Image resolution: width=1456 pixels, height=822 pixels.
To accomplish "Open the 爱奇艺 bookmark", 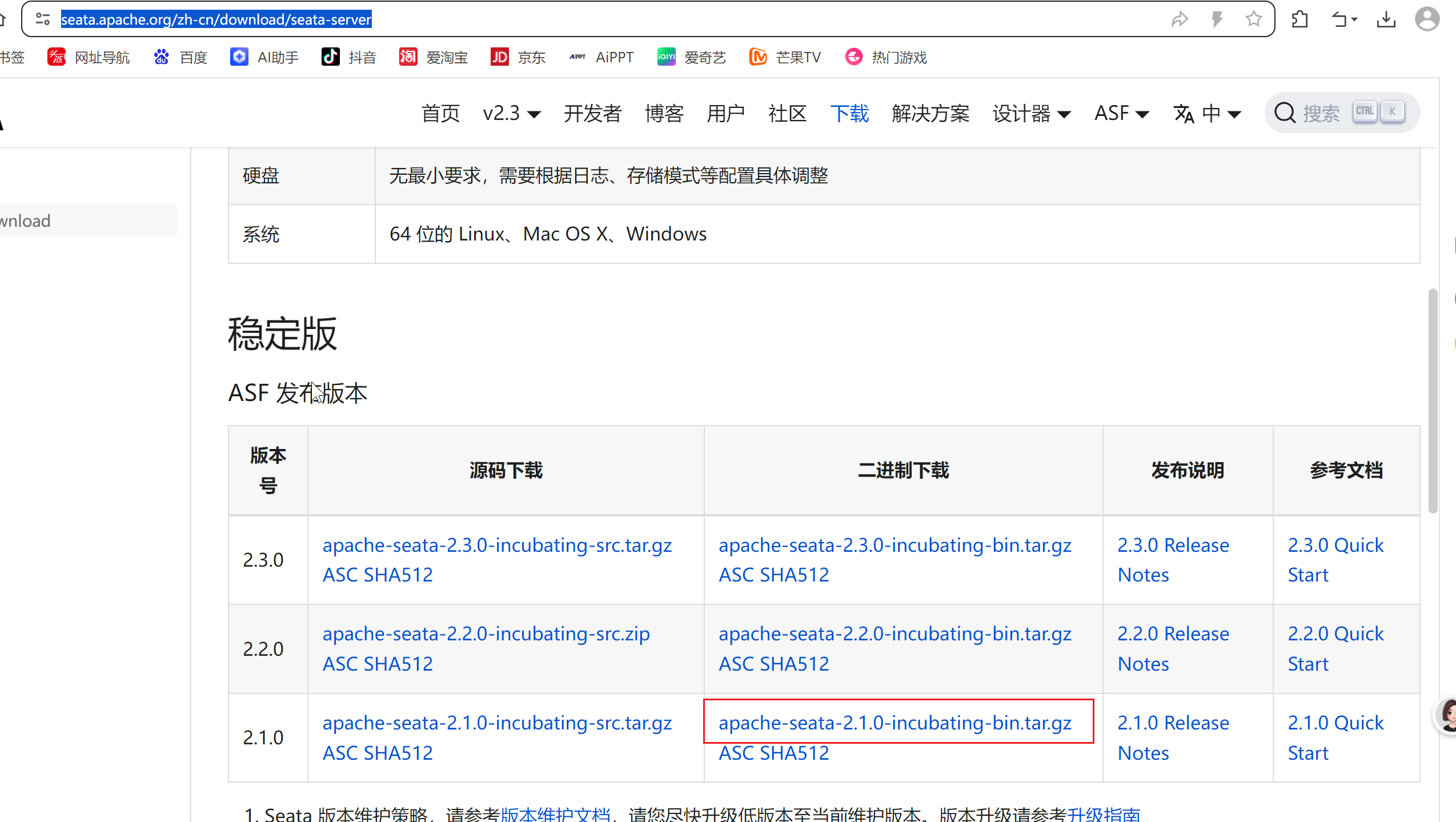I will [692, 57].
